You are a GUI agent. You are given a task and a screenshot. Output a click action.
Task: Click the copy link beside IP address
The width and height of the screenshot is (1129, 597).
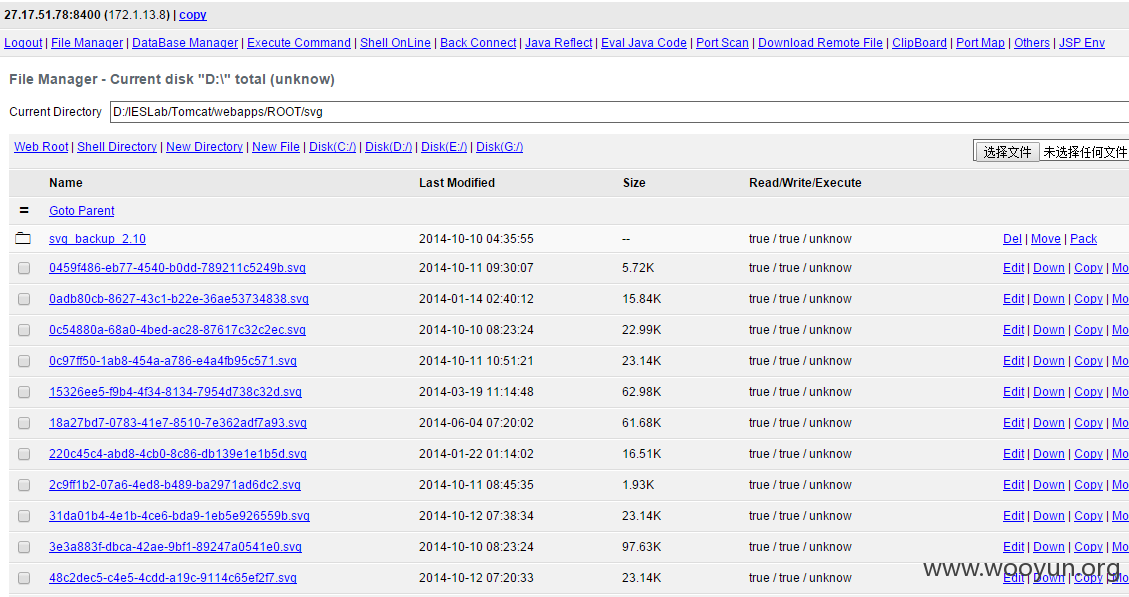(192, 14)
